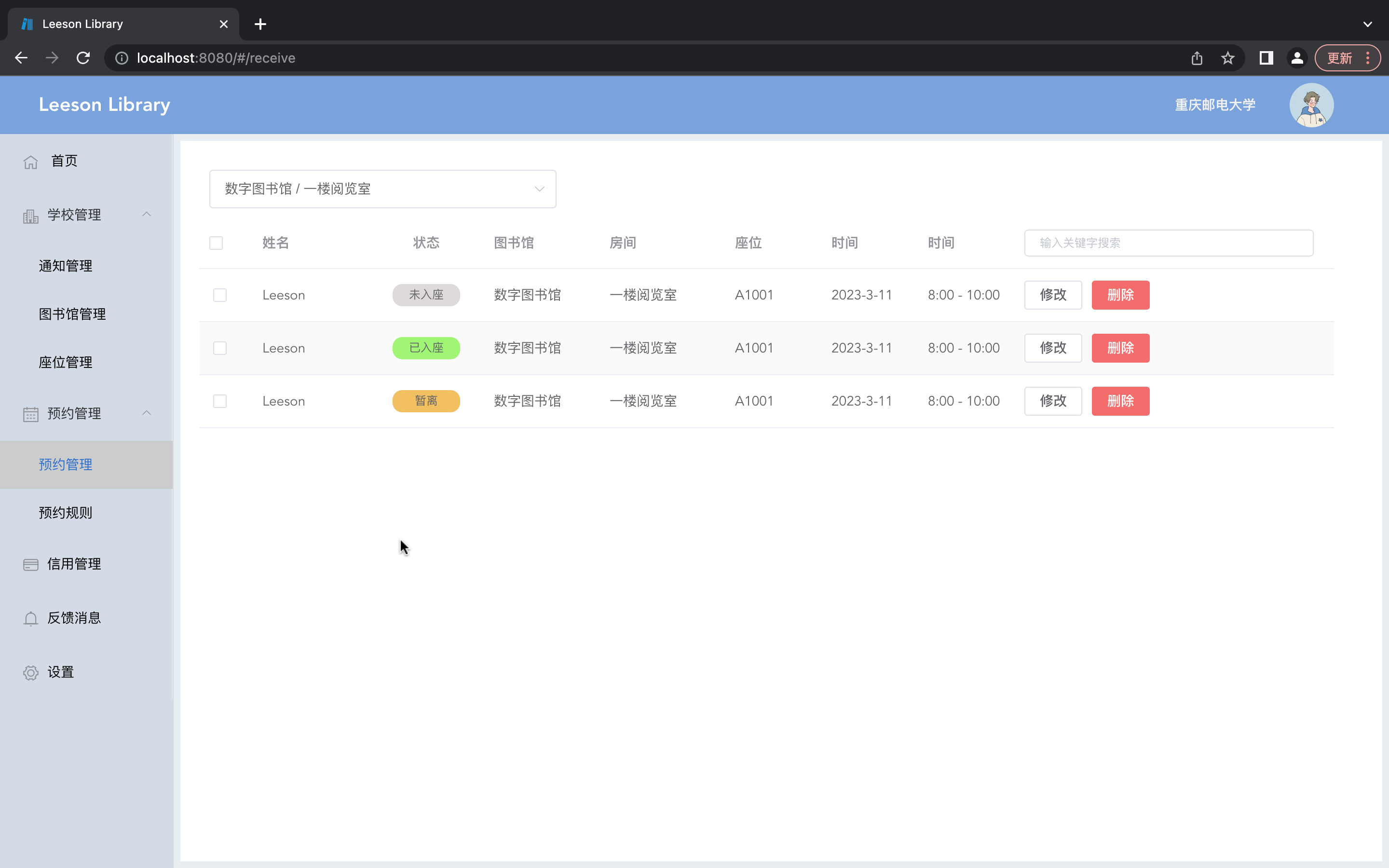Click 修改 on the 已入座 row
The height and width of the screenshot is (868, 1389).
pyautogui.click(x=1053, y=348)
